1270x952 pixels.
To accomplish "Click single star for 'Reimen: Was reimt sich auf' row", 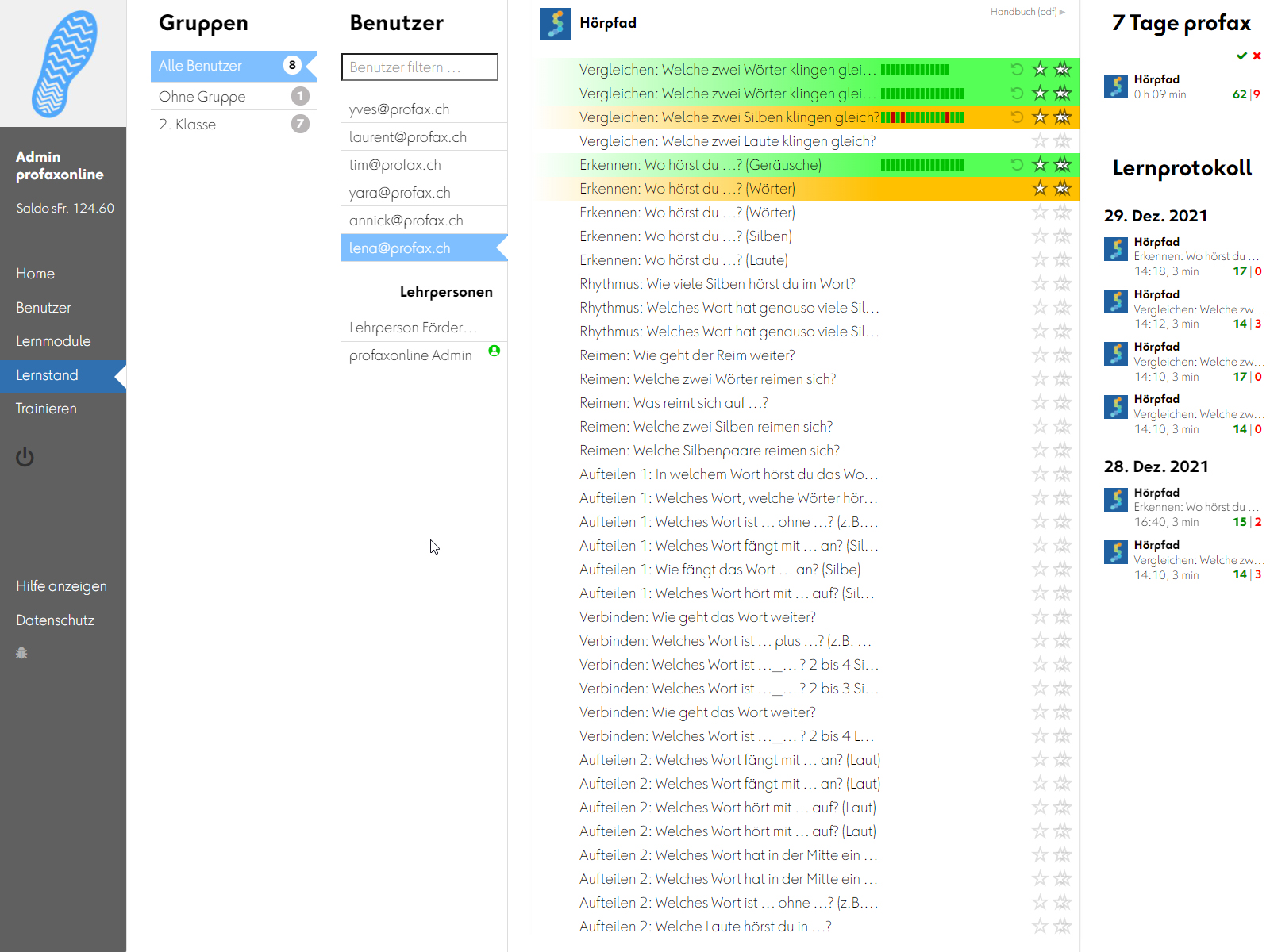I will point(1040,403).
